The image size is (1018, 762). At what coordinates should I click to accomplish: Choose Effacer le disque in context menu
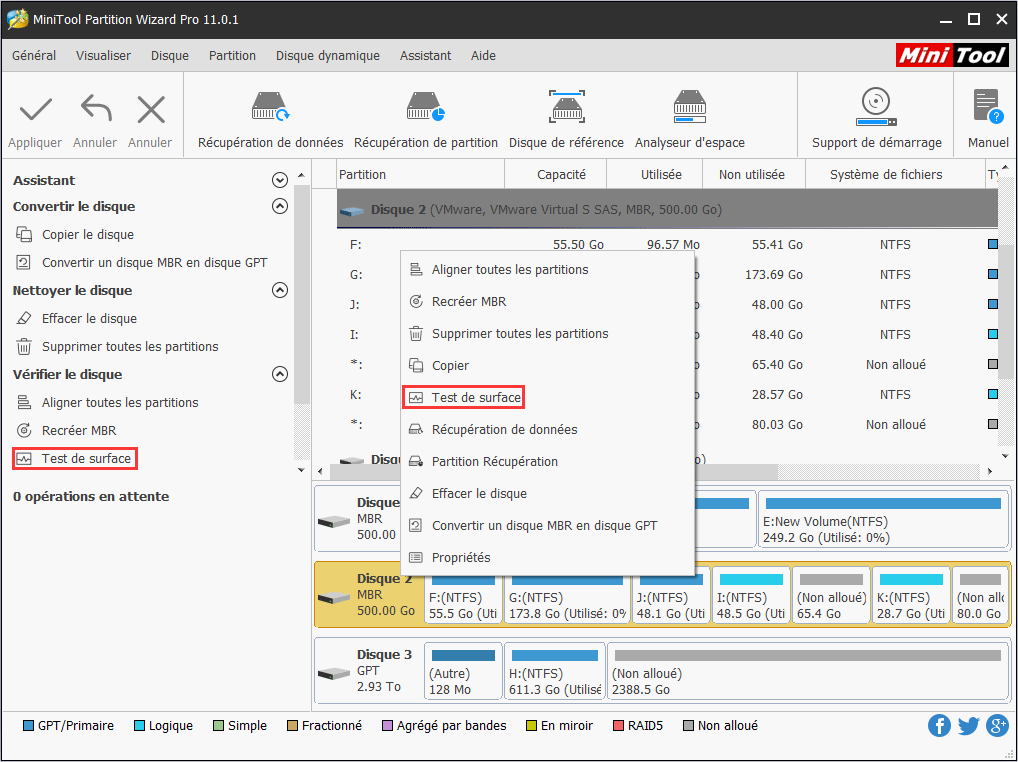pyautogui.click(x=547, y=493)
